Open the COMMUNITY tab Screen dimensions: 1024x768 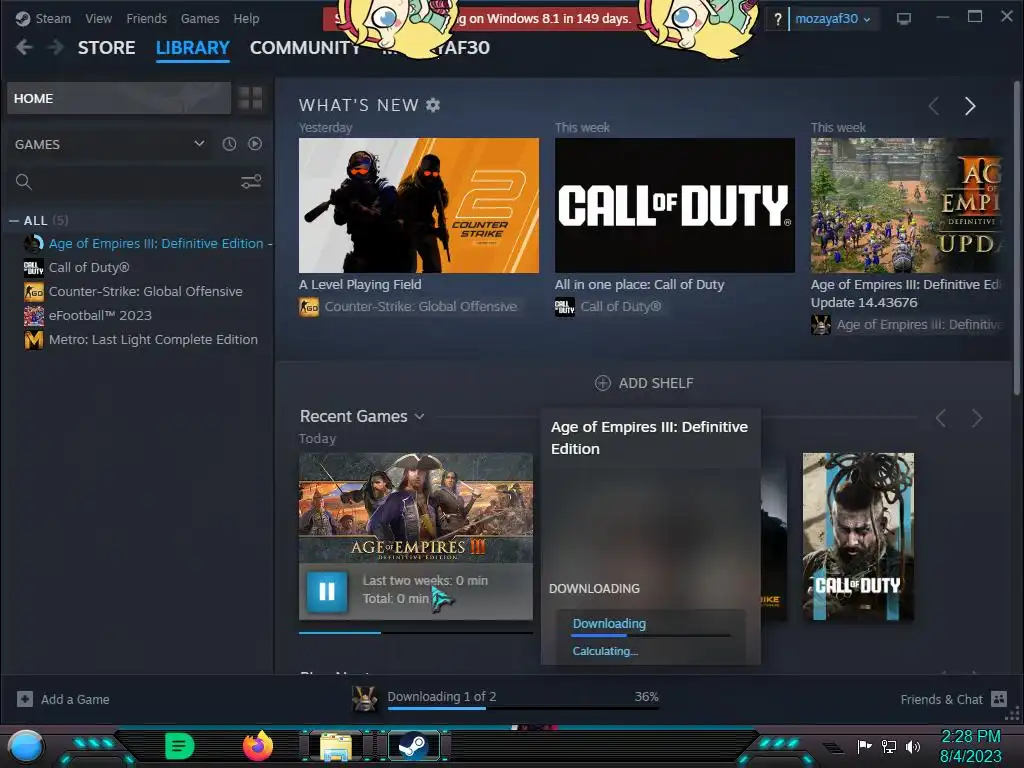tap(305, 48)
